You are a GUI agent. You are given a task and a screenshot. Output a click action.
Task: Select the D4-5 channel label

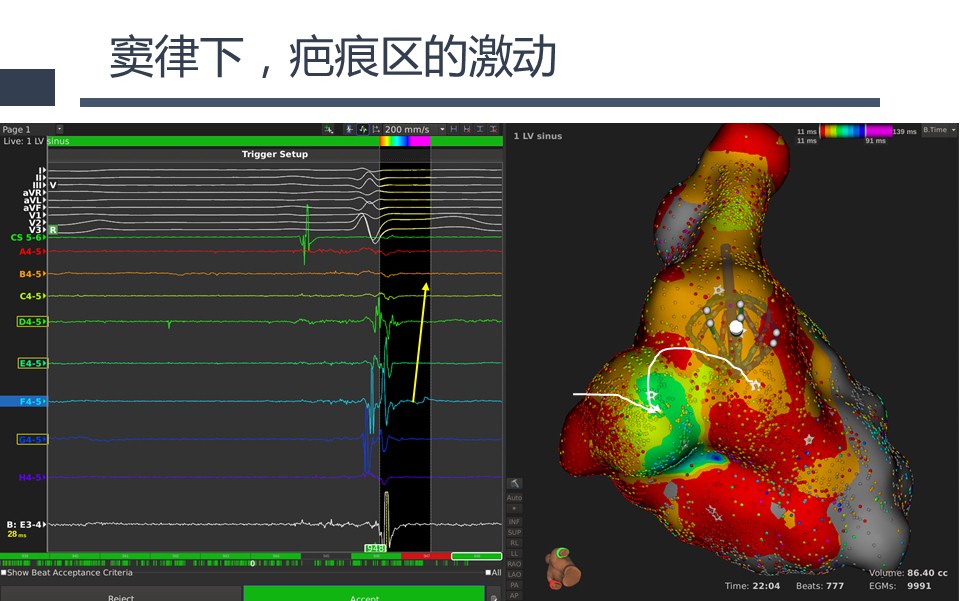point(32,321)
